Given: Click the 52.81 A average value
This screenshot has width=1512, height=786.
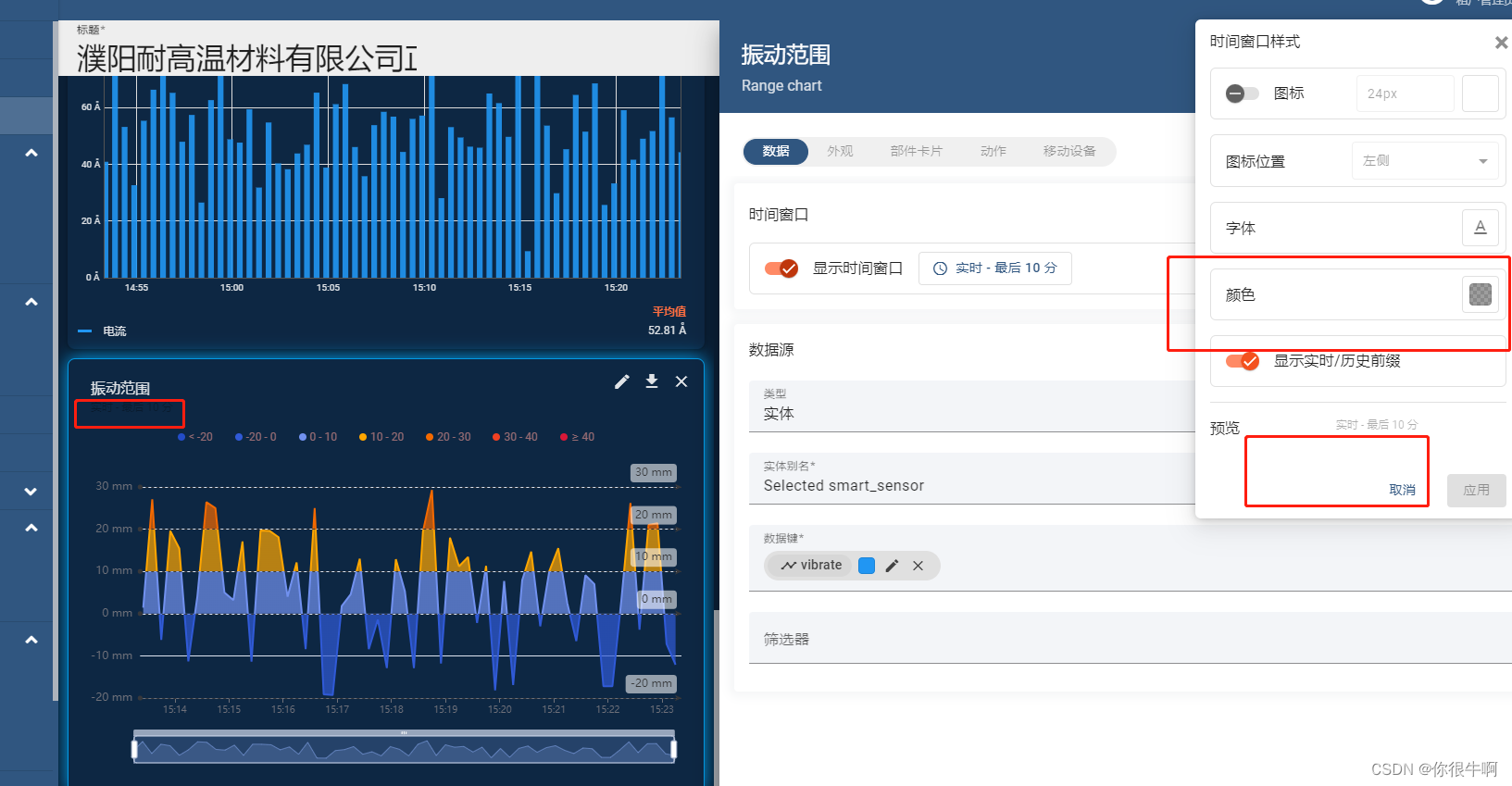Looking at the screenshot, I should coord(667,331).
